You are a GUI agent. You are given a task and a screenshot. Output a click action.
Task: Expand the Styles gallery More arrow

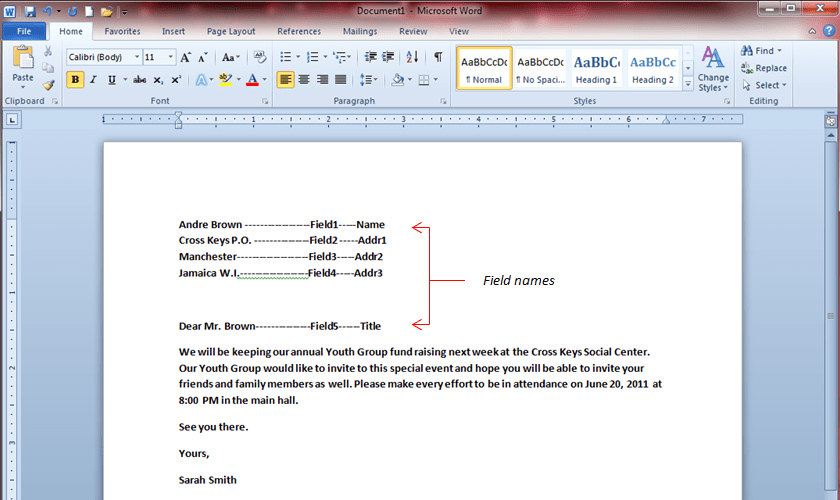pyautogui.click(x=688, y=84)
